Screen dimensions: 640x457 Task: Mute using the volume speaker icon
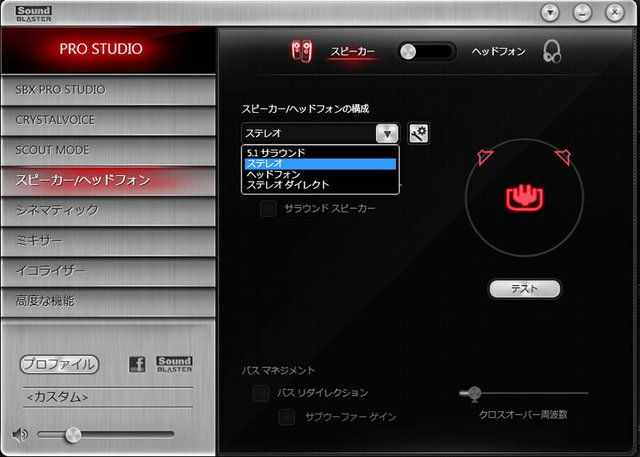point(20,435)
